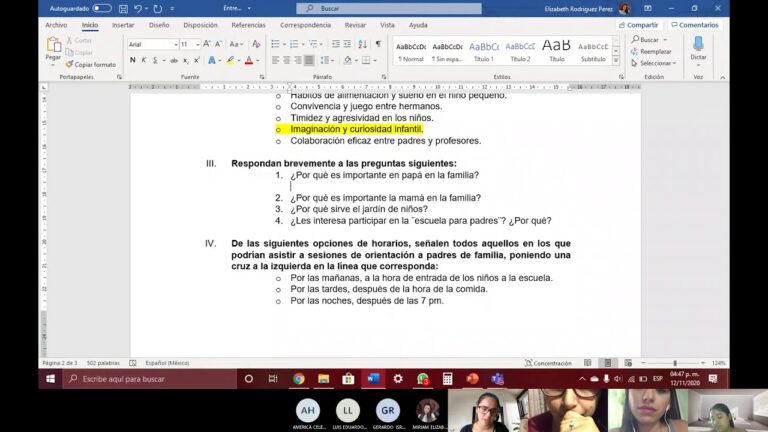Screen dimensions: 768x432
Task: Click text effects blue A icon
Action: click(x=212, y=60)
